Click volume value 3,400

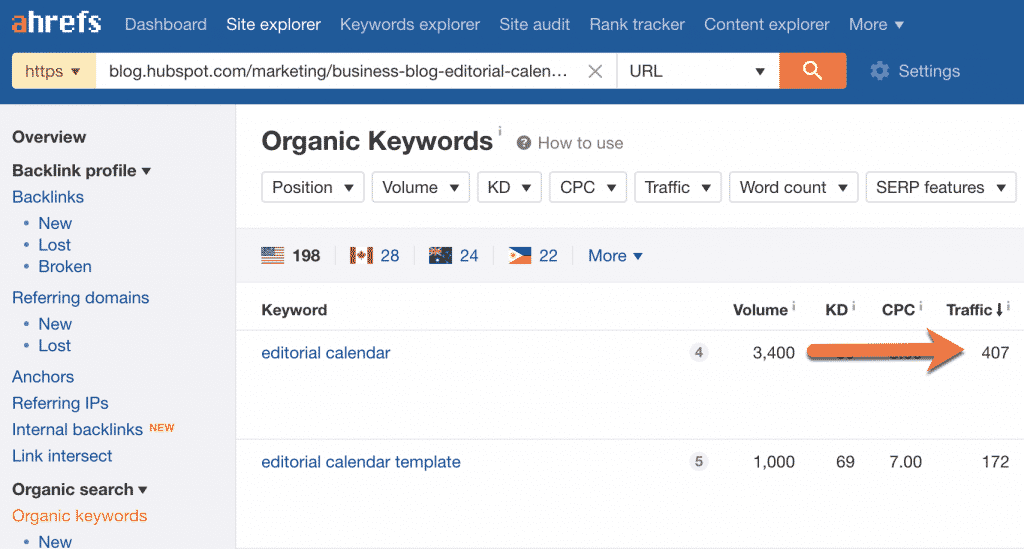(x=774, y=353)
